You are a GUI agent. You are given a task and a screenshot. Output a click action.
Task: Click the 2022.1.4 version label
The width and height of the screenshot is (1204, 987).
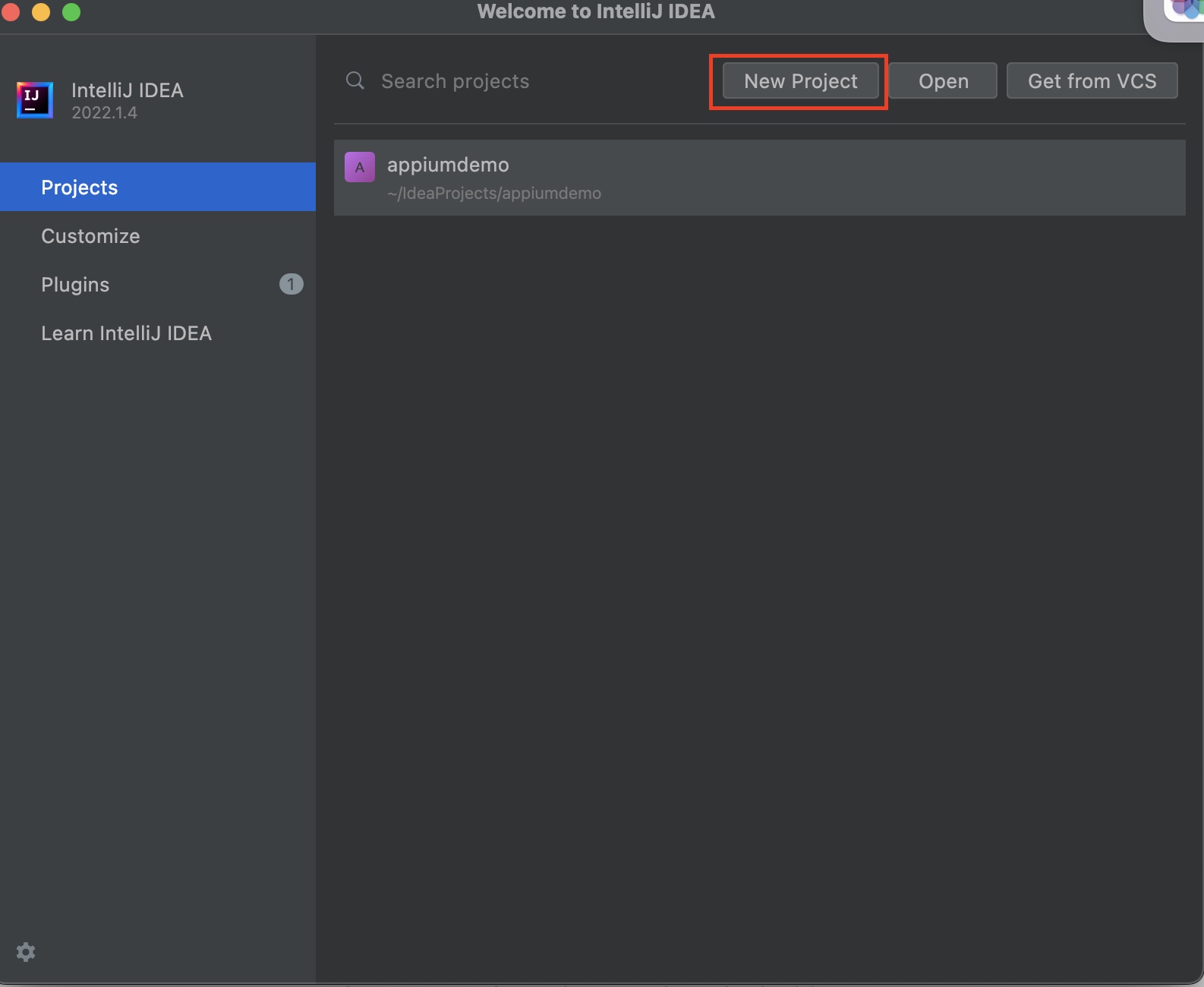(x=104, y=113)
